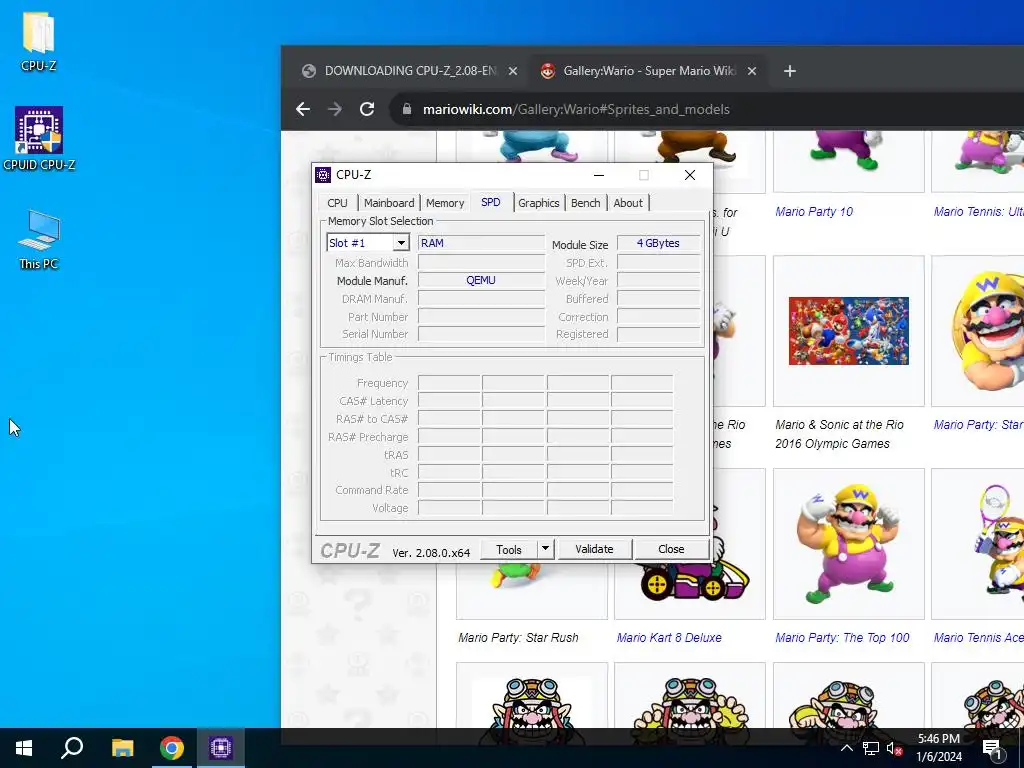Select the Gallery:Wario Super Mario Wiki tab

(x=649, y=71)
